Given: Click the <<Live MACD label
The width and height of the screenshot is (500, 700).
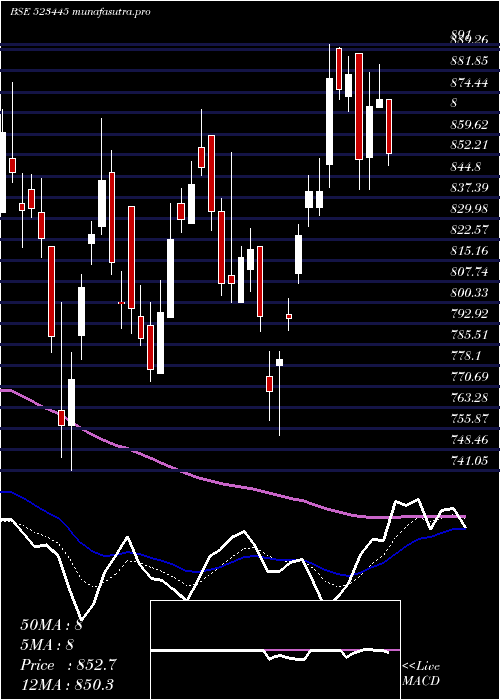Looking at the screenshot, I should tap(421, 674).
